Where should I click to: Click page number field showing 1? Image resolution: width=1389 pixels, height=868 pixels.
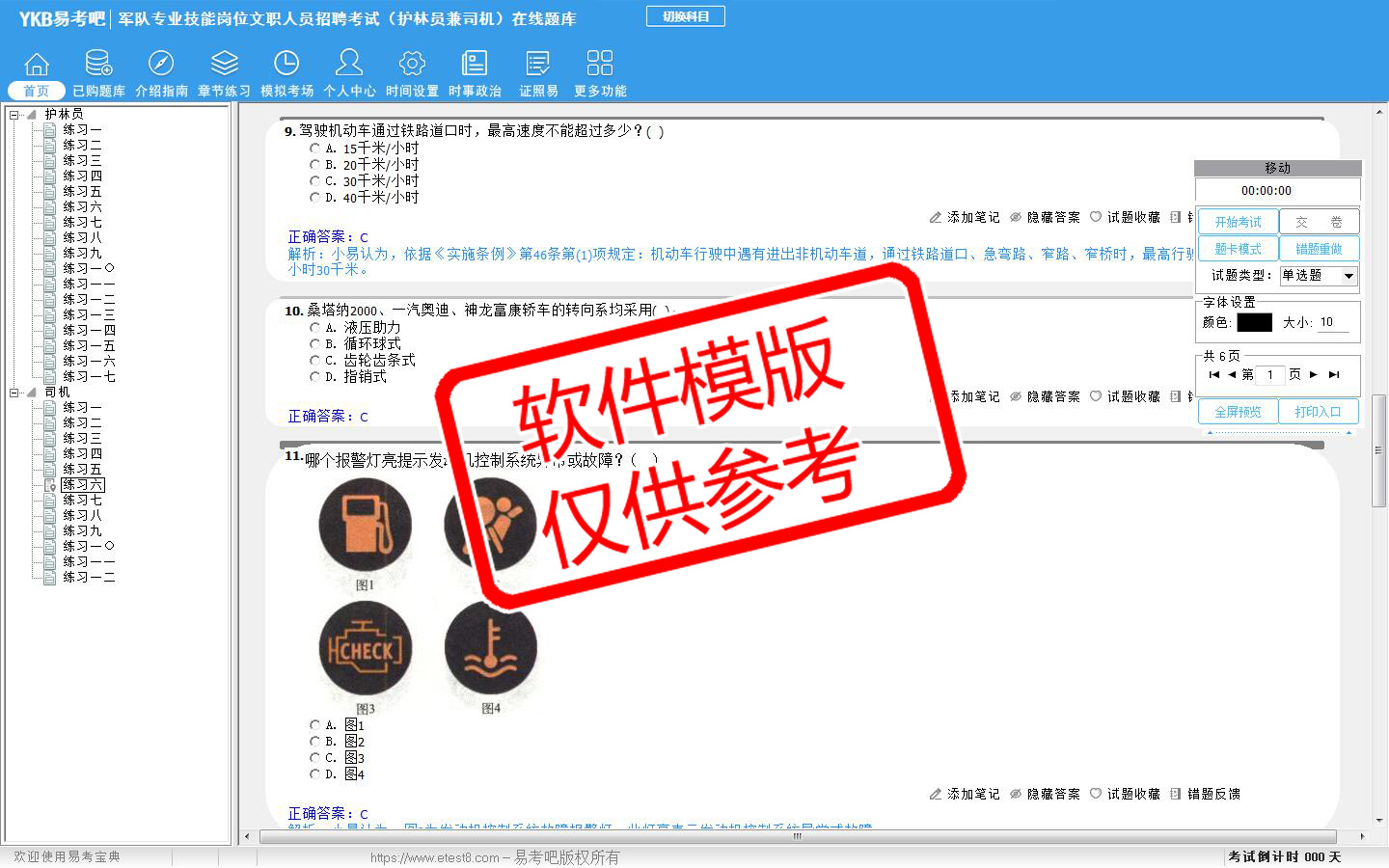(x=1270, y=374)
